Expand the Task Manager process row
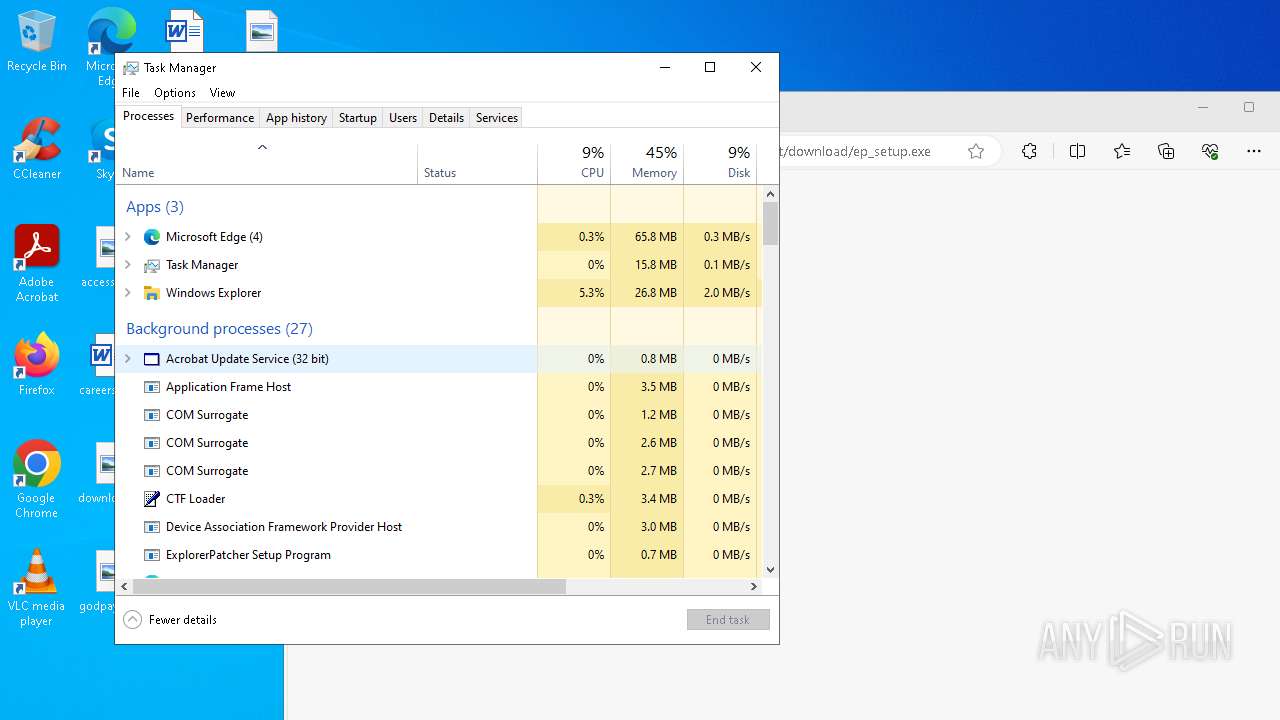Screen dimensions: 1280x720 pos(127,265)
